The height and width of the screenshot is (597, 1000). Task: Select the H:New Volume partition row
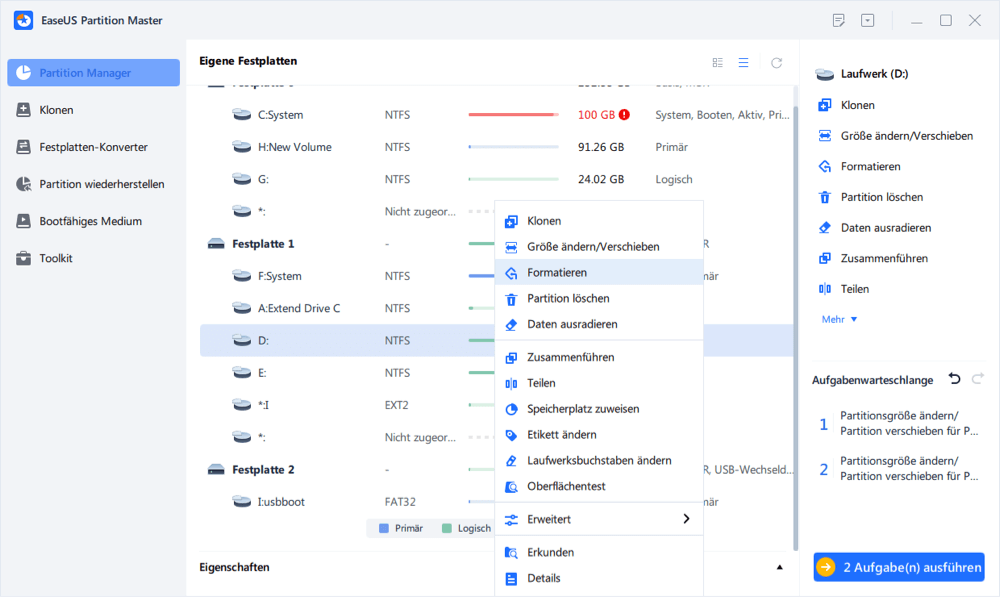point(496,147)
